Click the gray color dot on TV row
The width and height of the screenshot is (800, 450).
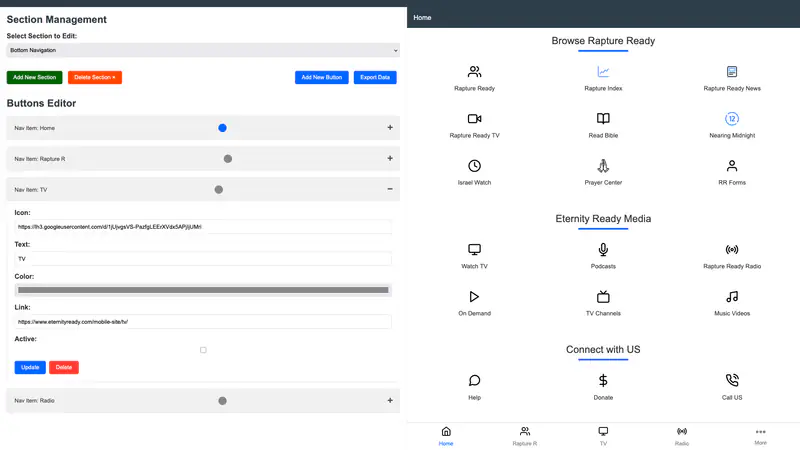[x=218, y=190]
